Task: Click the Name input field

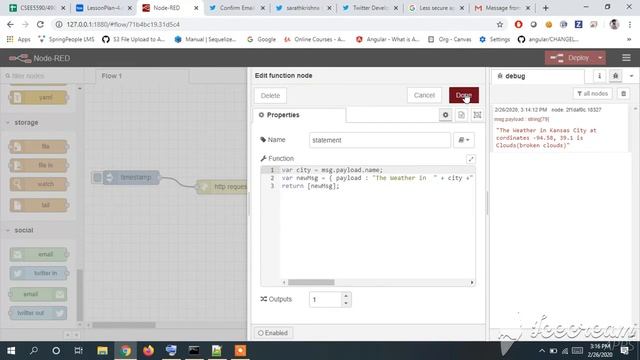Action: (380, 140)
